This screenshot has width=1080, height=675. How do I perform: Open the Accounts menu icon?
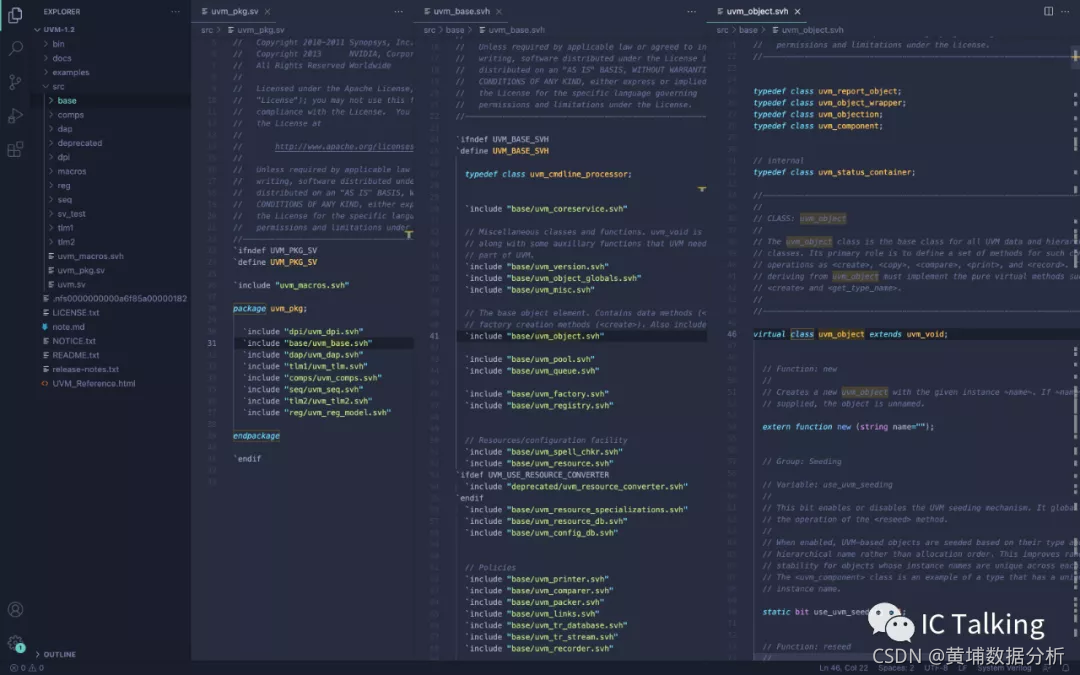(15, 610)
